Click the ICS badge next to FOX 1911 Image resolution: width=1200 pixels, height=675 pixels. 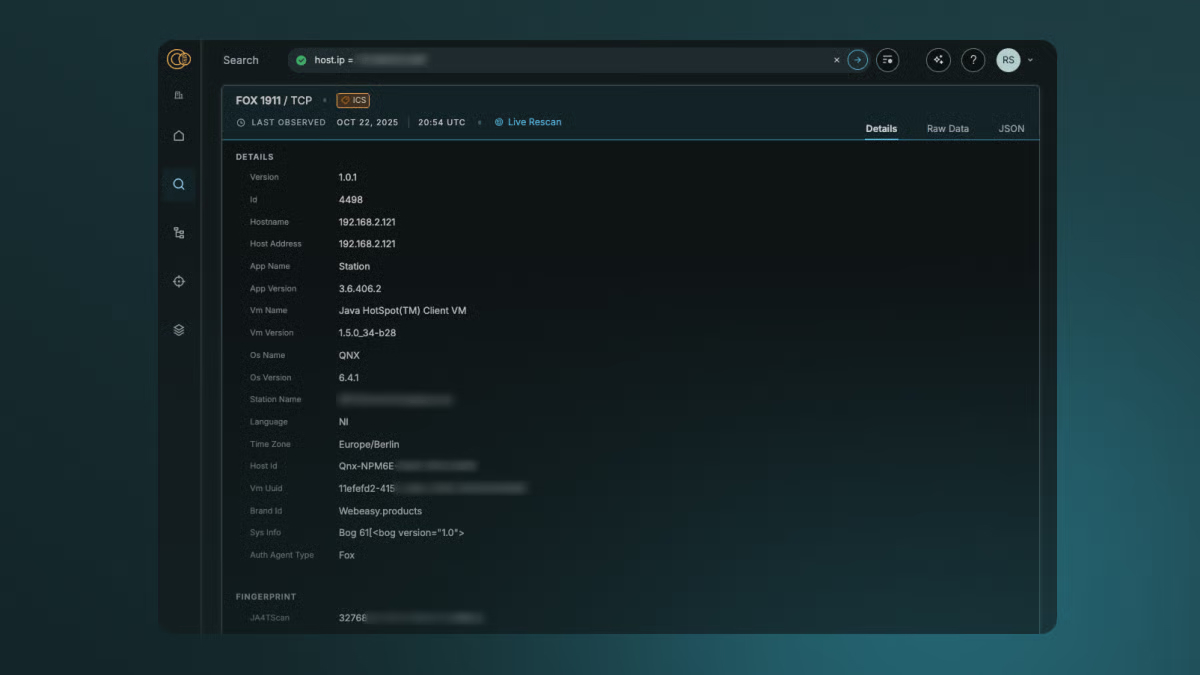coord(355,100)
